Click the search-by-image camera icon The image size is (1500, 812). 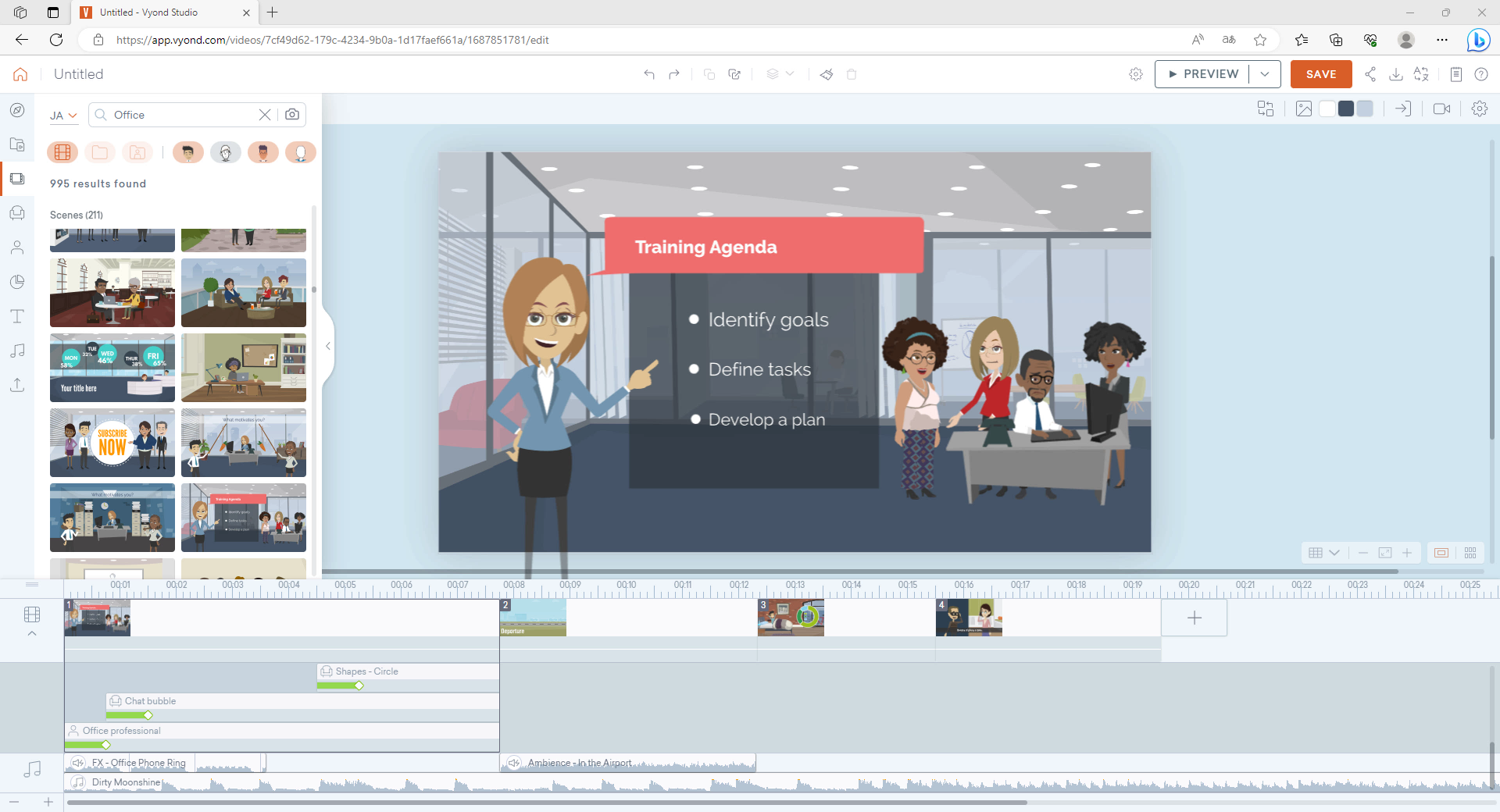pos(292,115)
